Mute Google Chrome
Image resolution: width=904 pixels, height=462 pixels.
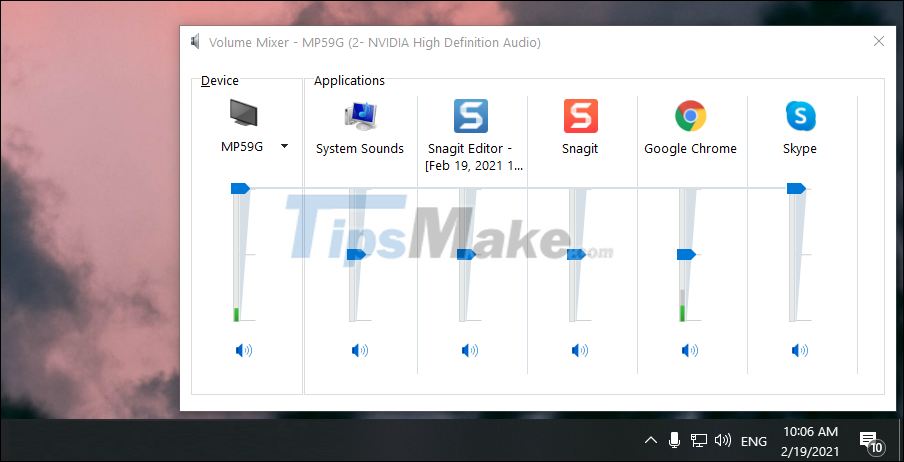(690, 350)
